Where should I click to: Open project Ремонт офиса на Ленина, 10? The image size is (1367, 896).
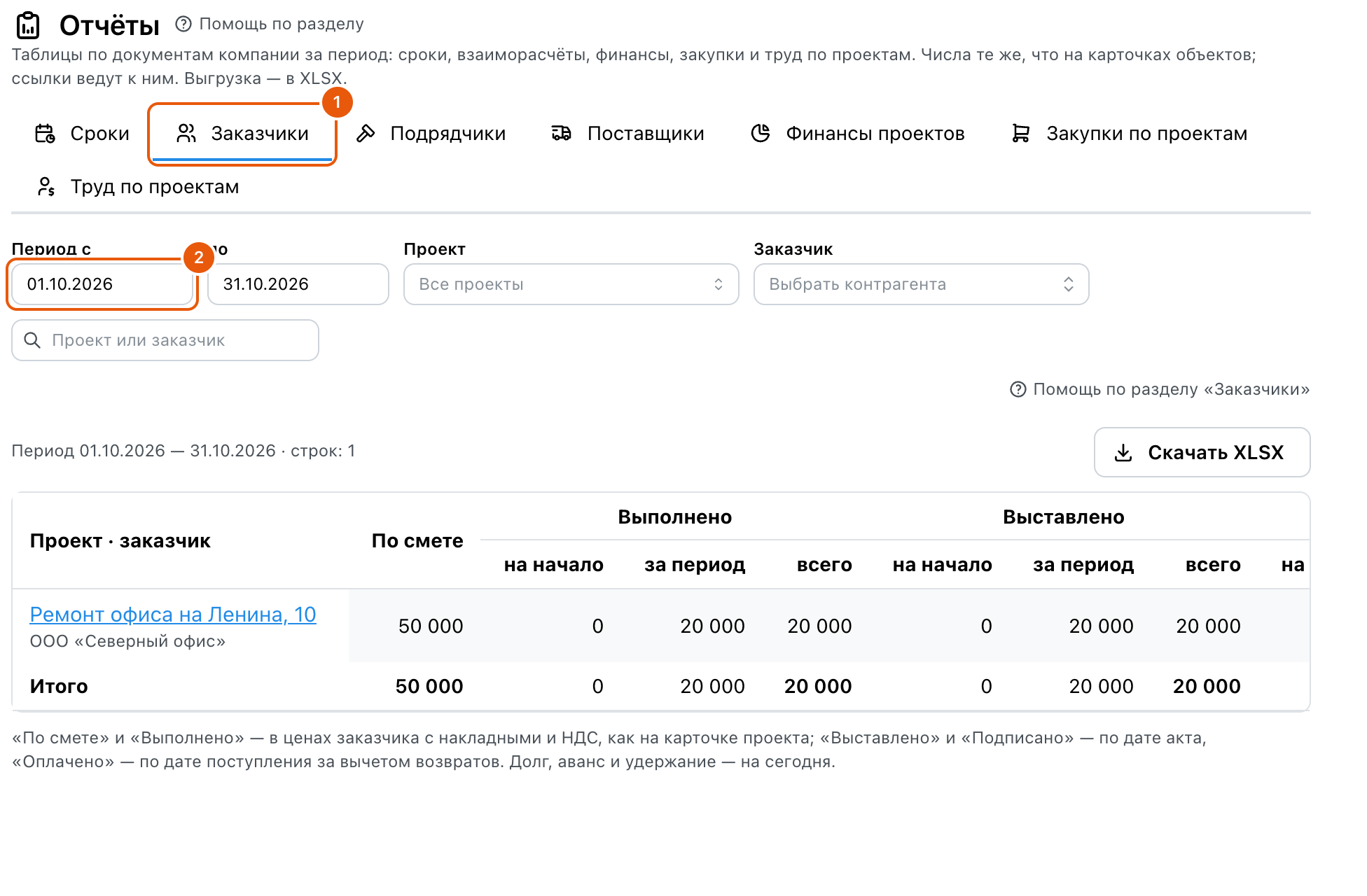(173, 614)
